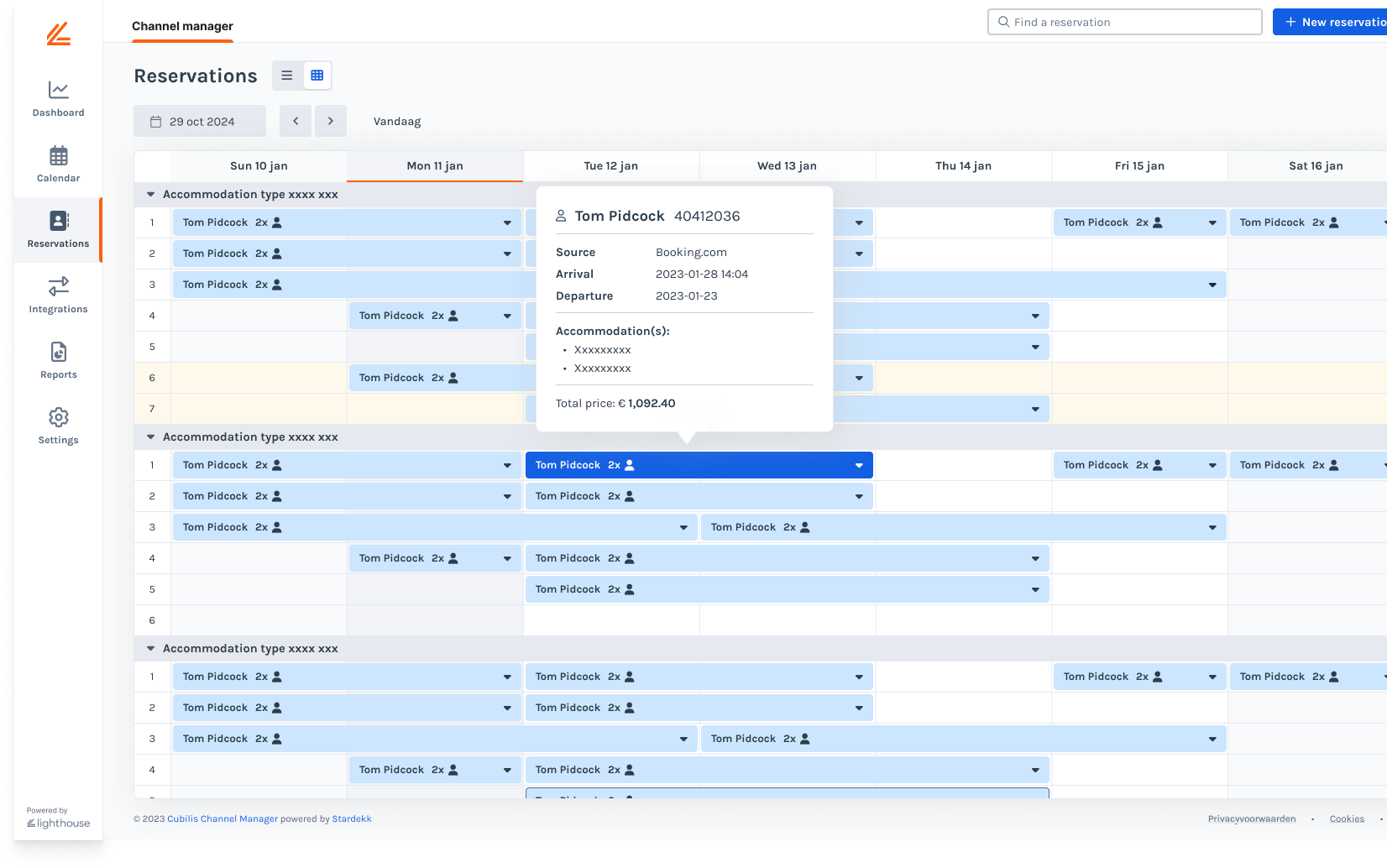Click the calendar icon in the date picker
Viewport: 1387px width, 868px height.
(x=155, y=122)
